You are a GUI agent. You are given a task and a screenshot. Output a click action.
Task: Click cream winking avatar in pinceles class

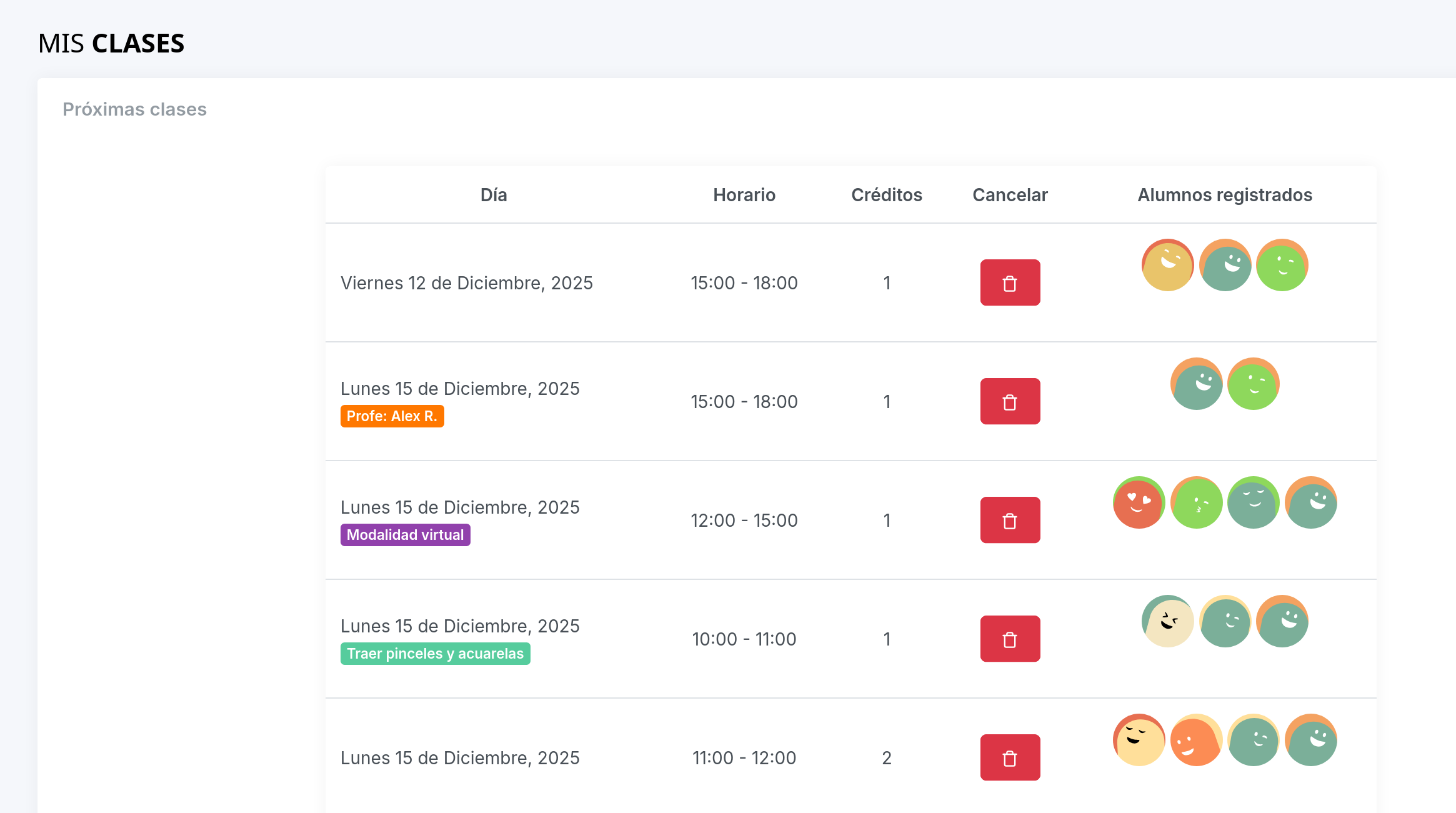coord(1167,621)
